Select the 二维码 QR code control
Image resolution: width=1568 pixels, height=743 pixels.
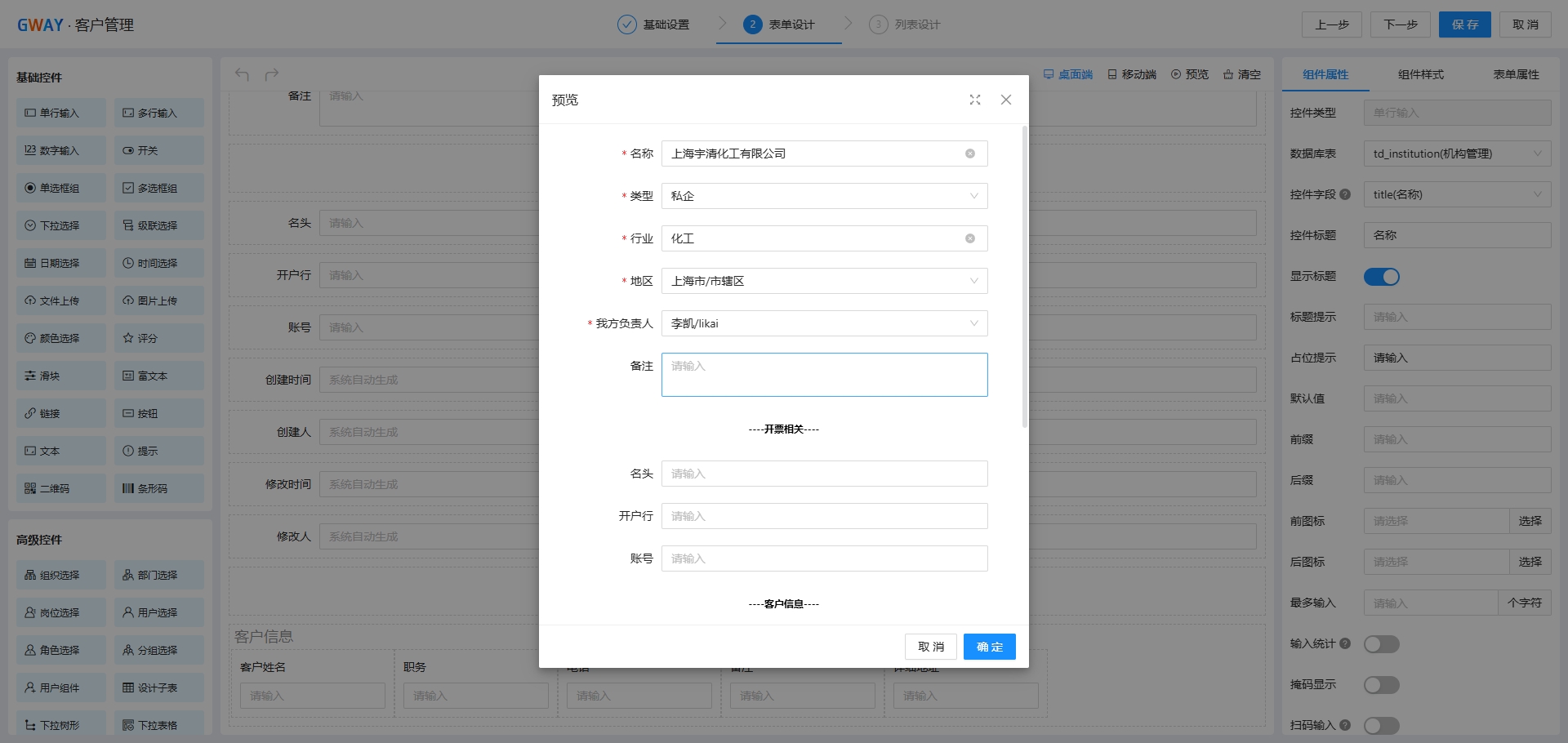pyautogui.click(x=61, y=488)
